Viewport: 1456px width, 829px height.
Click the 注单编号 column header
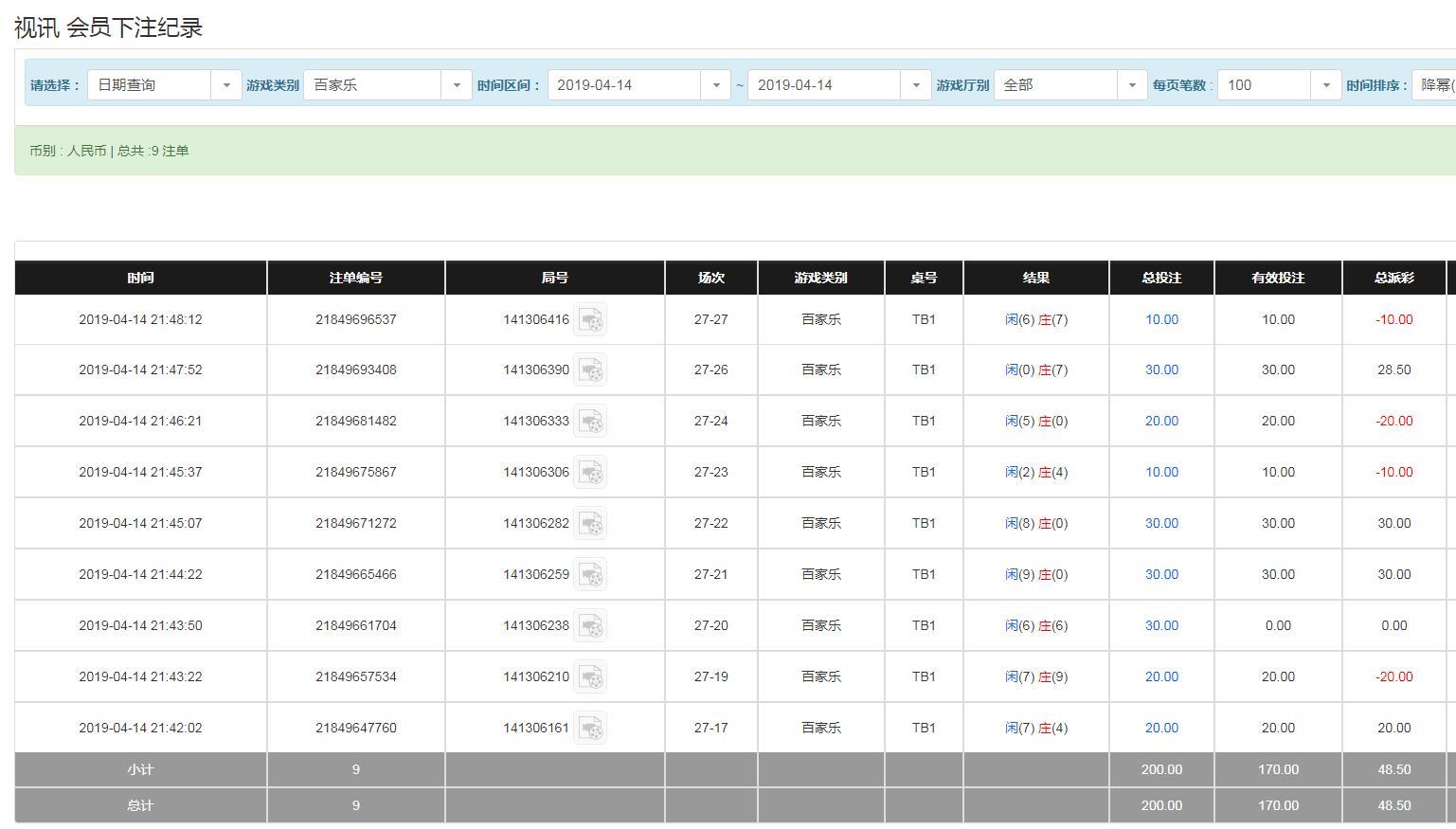pyautogui.click(x=356, y=278)
